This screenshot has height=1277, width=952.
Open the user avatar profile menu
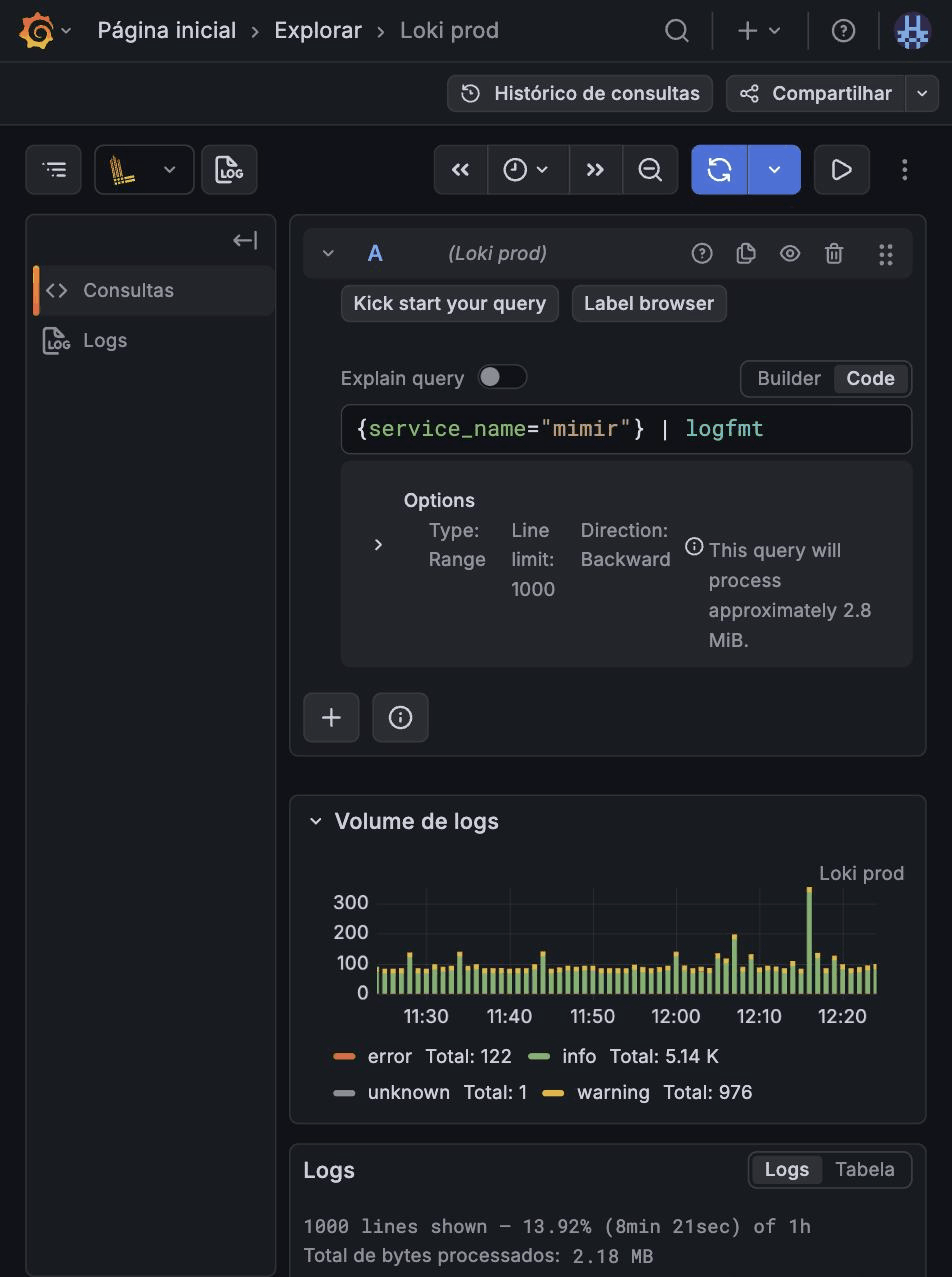tap(913, 31)
